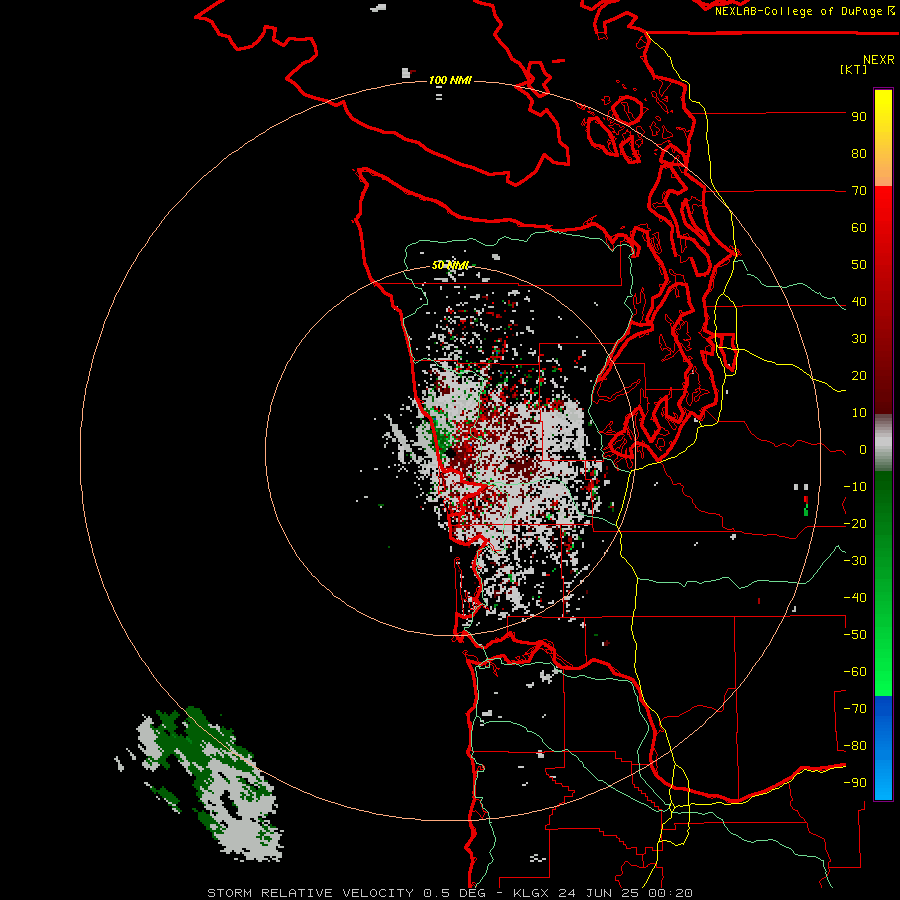
Task: Click the 50 value on the velocity scale
Action: 859,265
